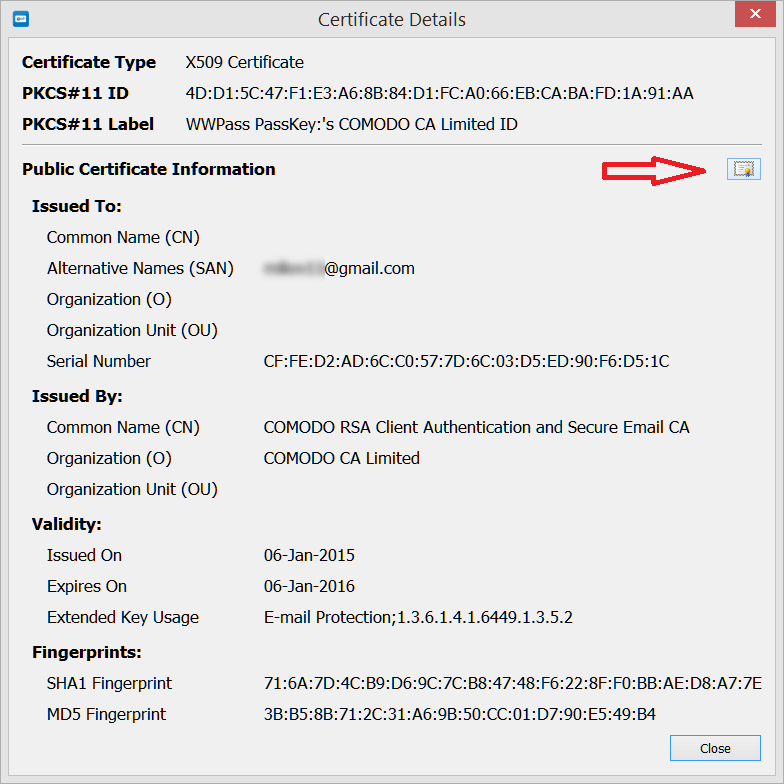This screenshot has width=784, height=784.
Task: Click the 'Fingerprints:' section heading
Action: 86,652
